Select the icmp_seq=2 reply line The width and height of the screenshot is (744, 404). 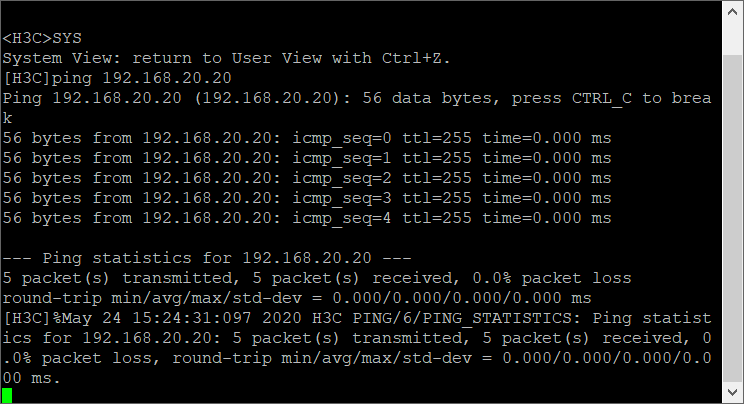307,177
